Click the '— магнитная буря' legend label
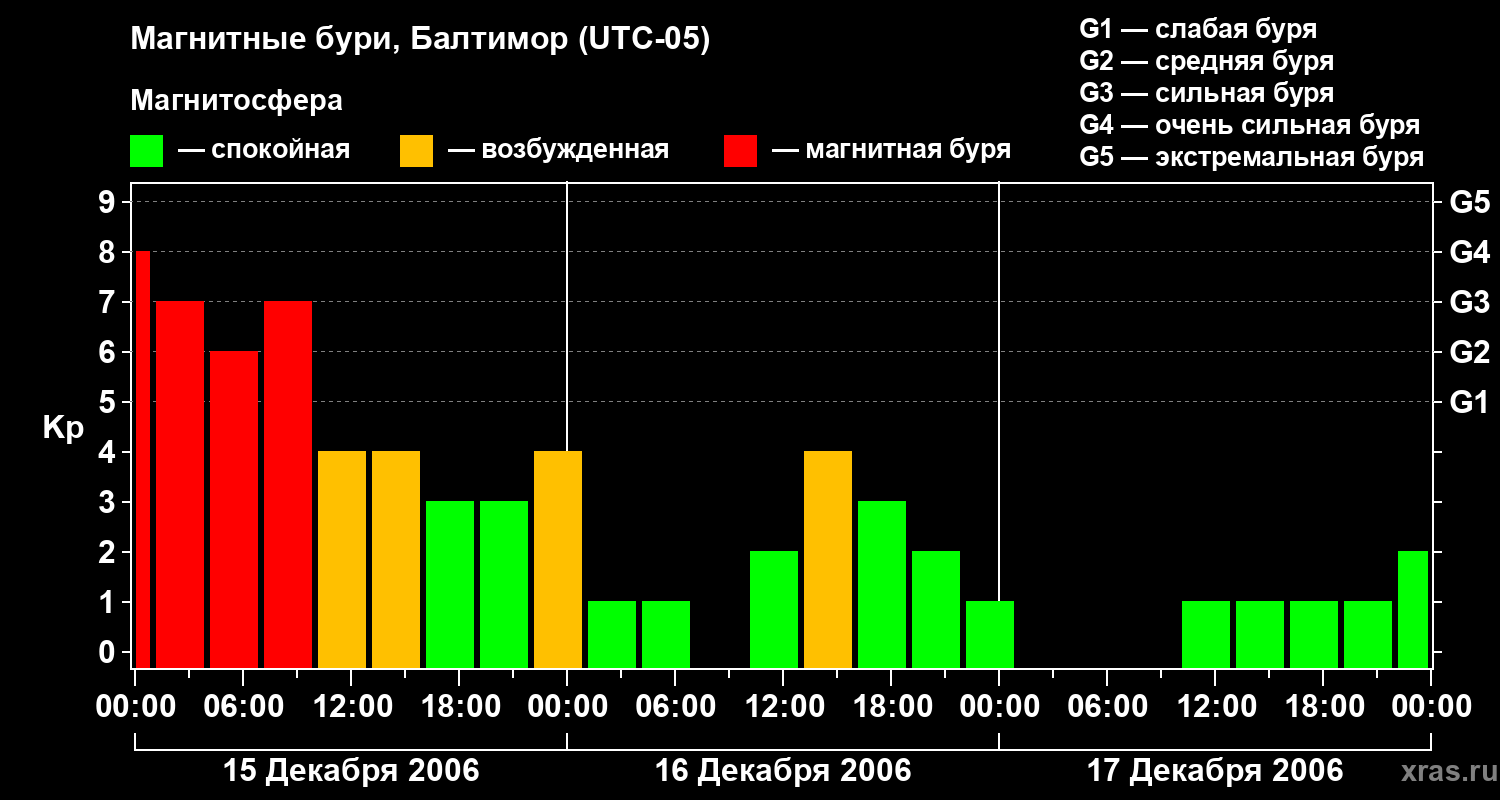The image size is (1500, 800). pyautogui.click(x=891, y=150)
